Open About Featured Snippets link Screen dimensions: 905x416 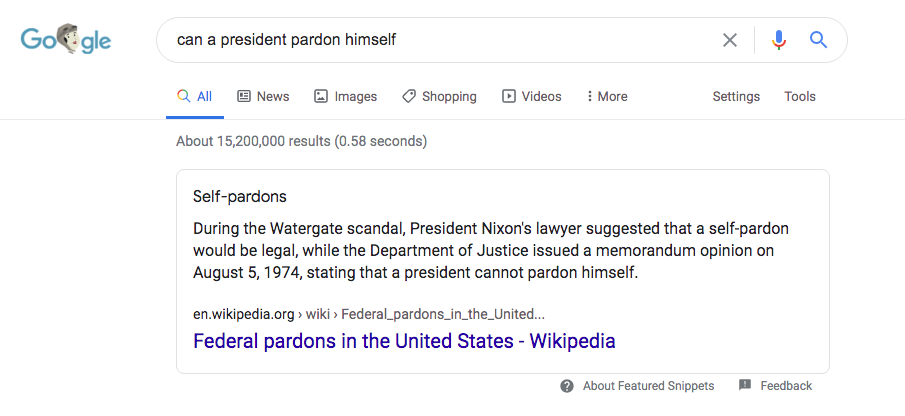click(x=648, y=386)
